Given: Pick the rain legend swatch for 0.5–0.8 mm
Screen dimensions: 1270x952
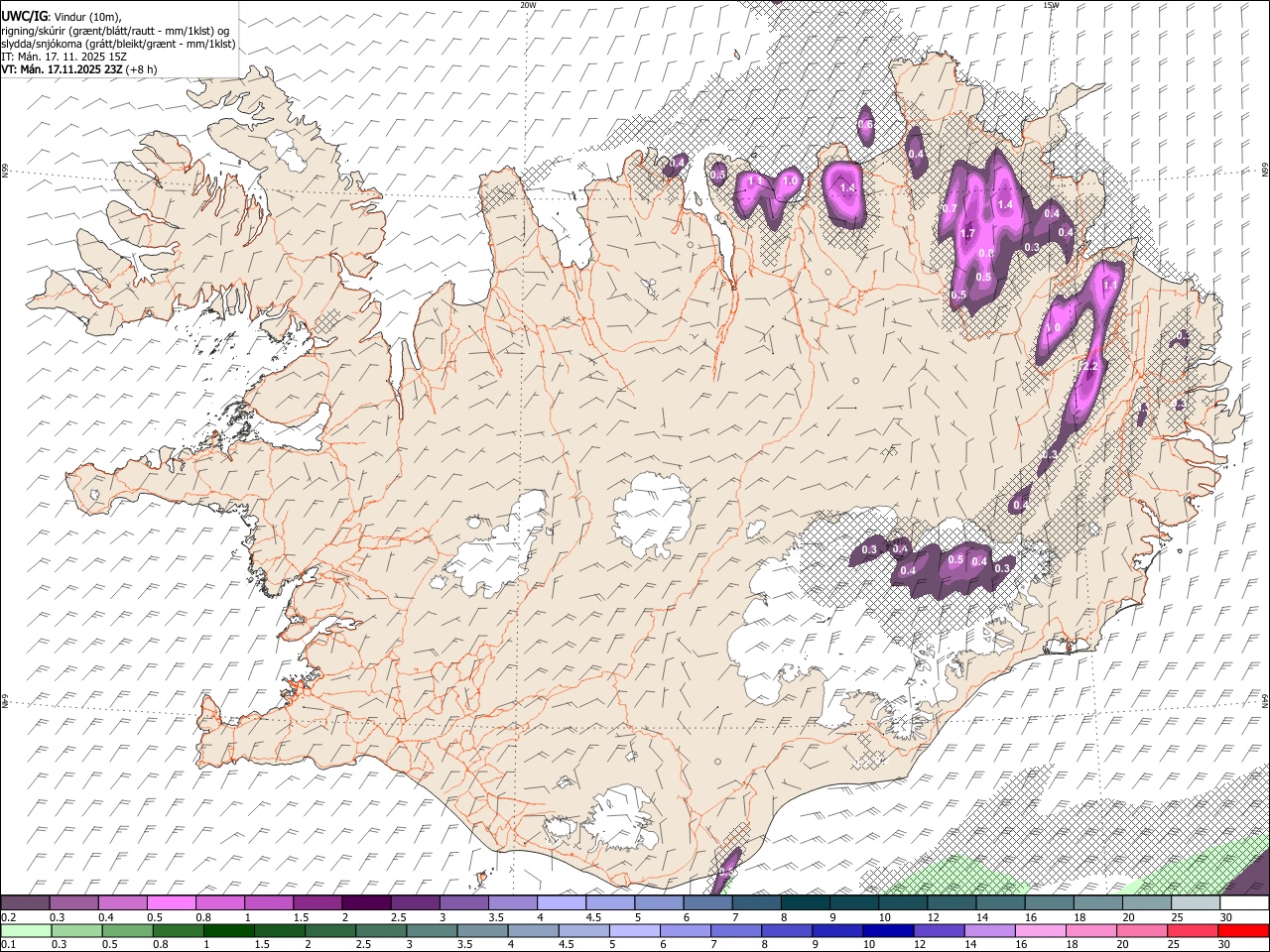Looking at the screenshot, I should [128, 930].
